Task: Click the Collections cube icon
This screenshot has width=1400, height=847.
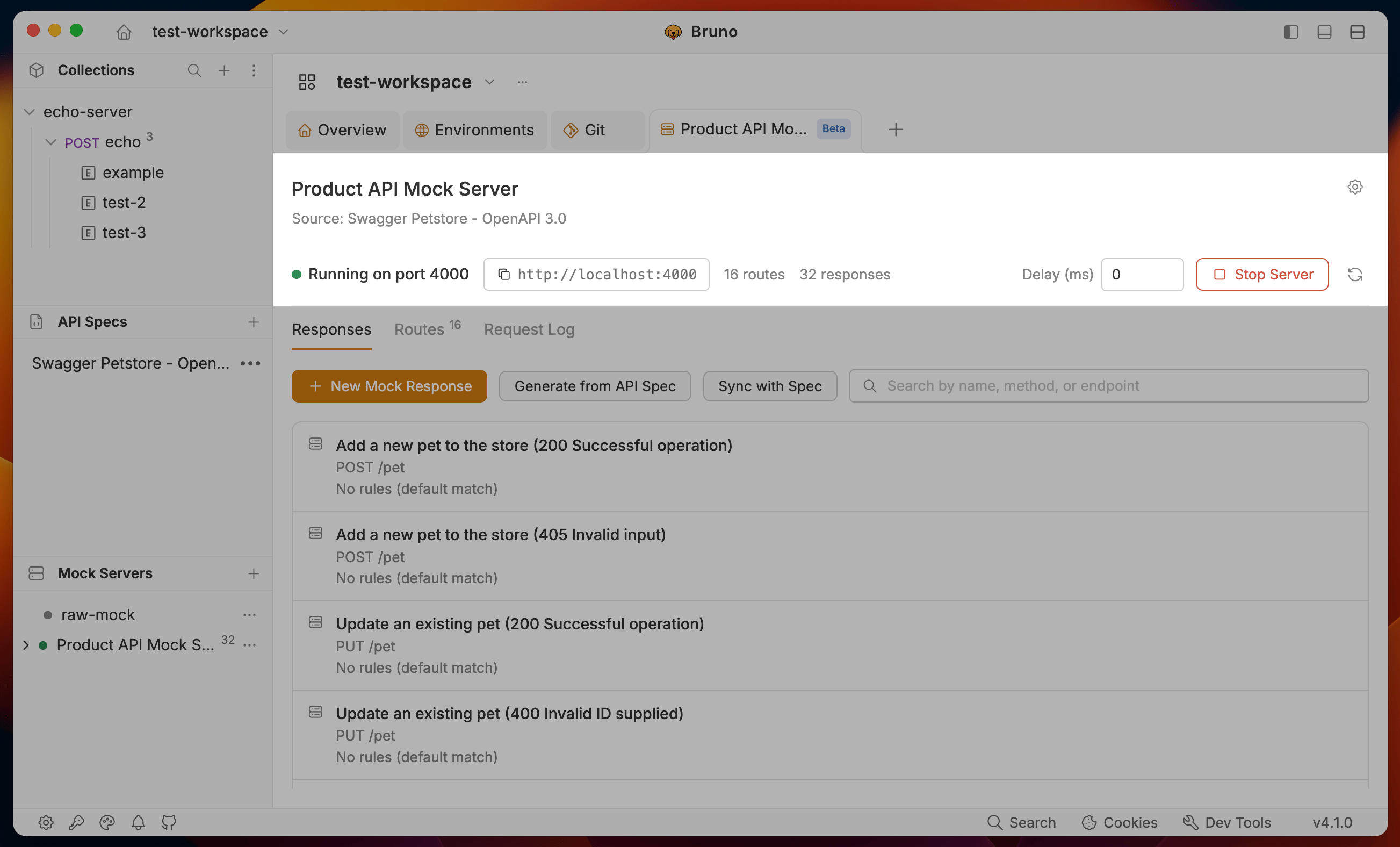Action: point(37,70)
